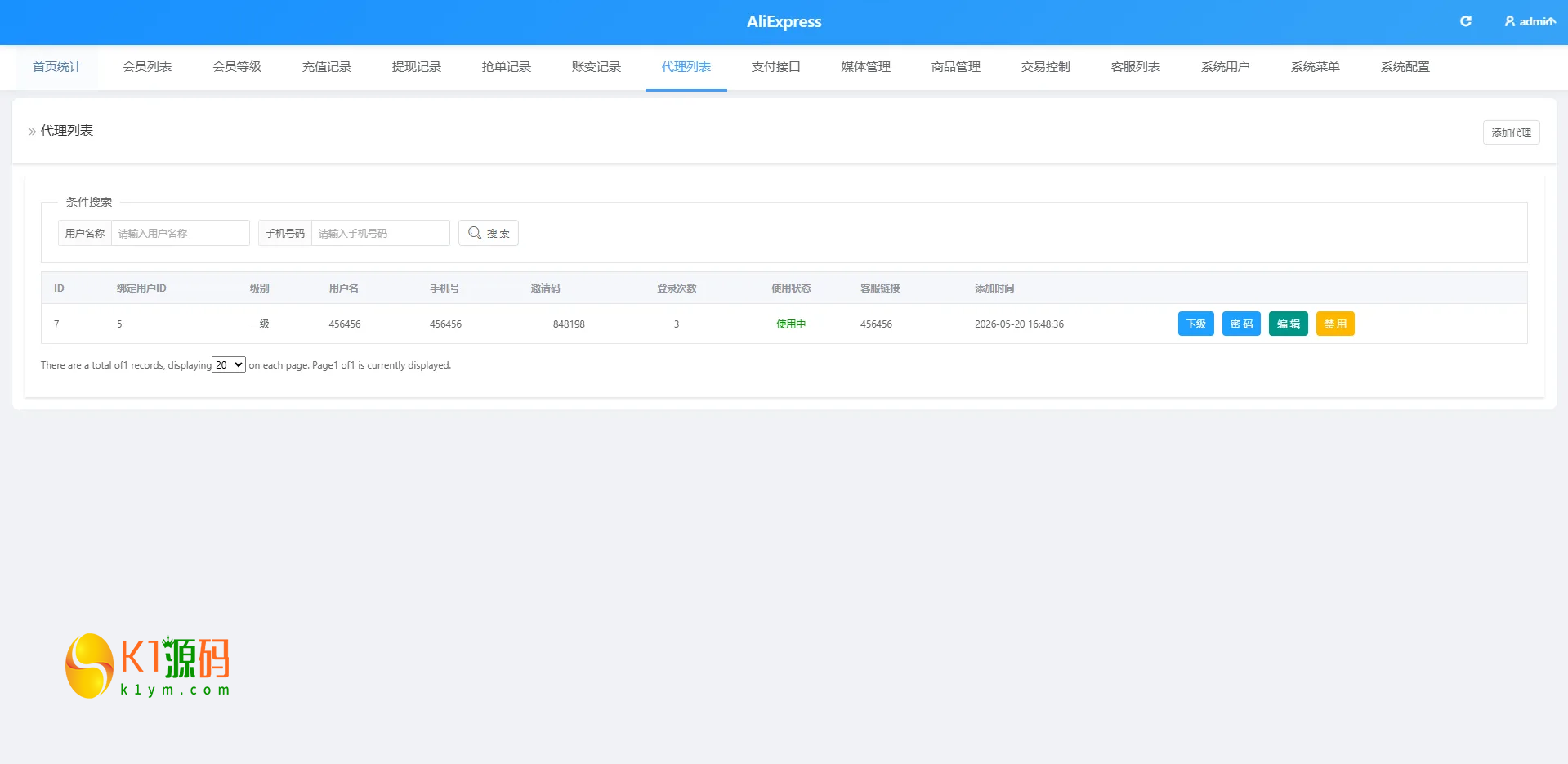1568x764 pixels.
Task: Click the invitation code 848198
Action: [569, 324]
